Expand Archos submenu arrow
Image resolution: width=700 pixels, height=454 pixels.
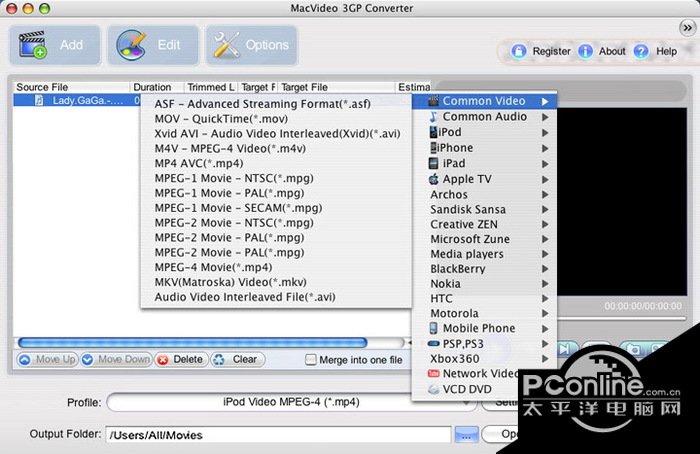[545, 195]
